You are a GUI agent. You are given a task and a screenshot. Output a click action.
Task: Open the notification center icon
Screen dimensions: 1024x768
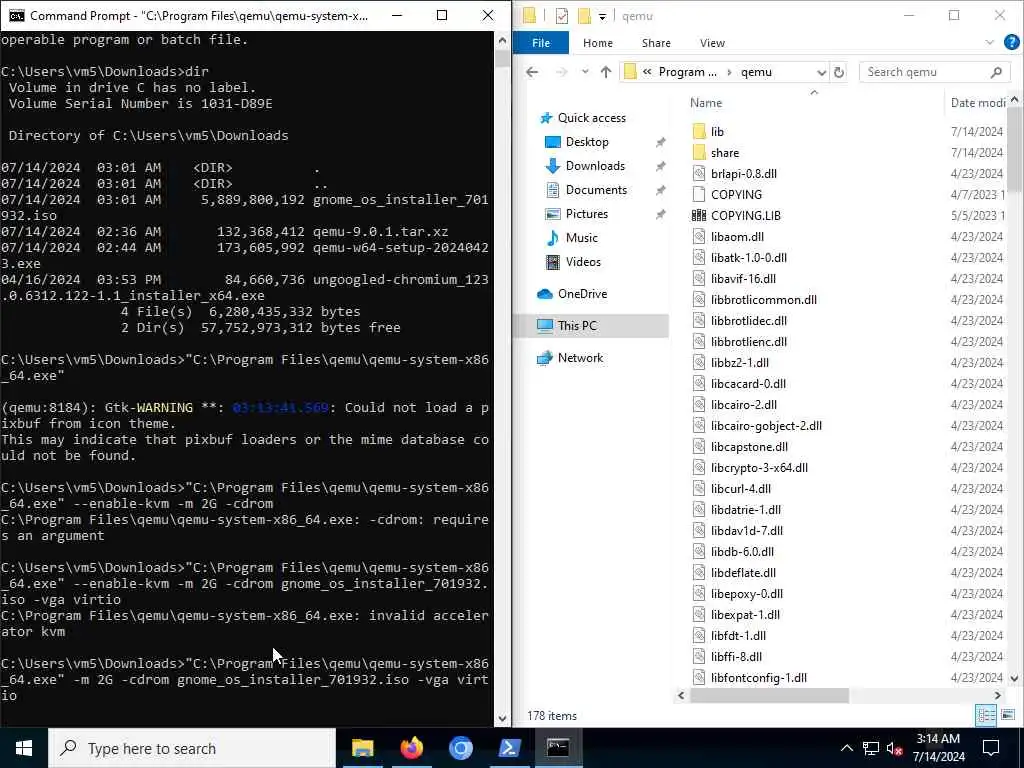pos(991,748)
